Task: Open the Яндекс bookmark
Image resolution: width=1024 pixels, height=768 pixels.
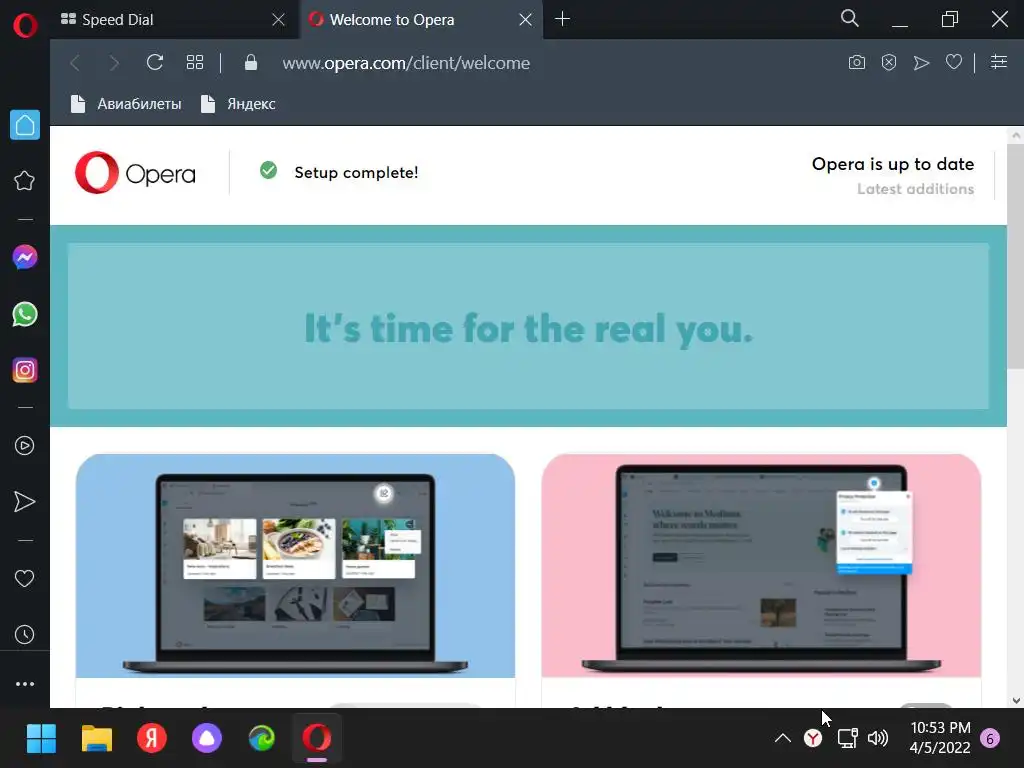Action: (238, 104)
